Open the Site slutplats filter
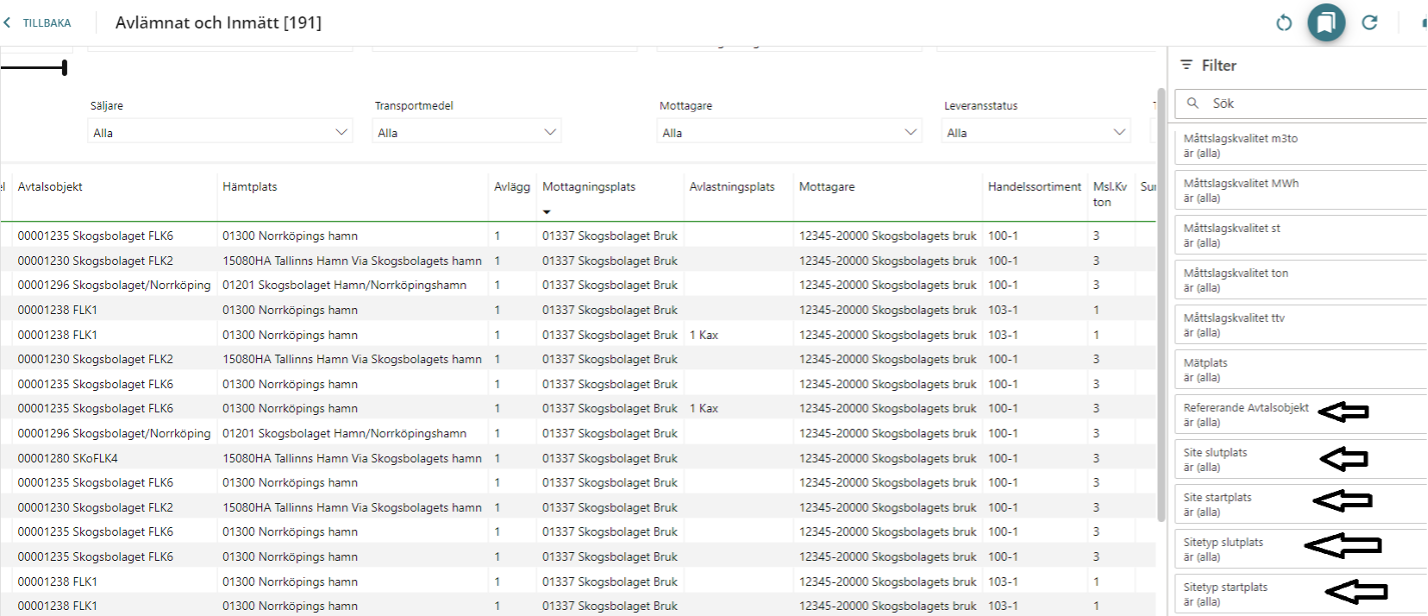 1301,460
